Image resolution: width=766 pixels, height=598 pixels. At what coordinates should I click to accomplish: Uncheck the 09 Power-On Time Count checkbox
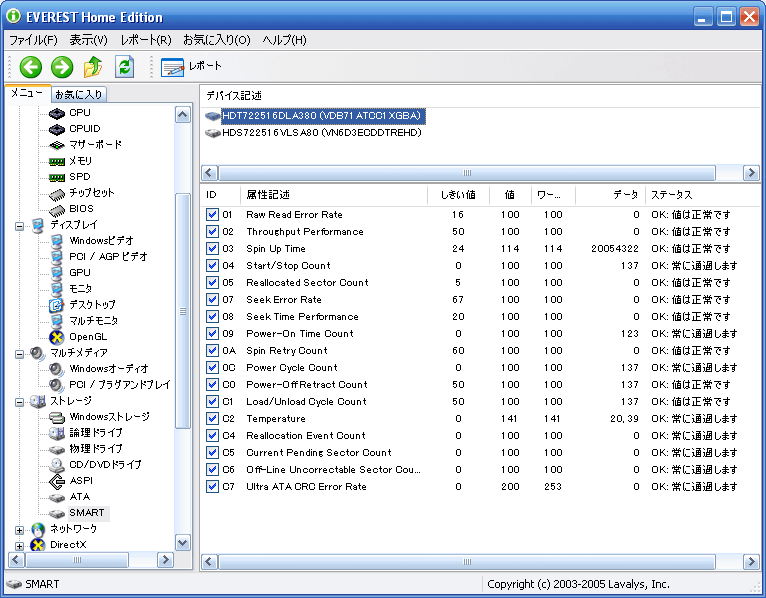[213, 334]
